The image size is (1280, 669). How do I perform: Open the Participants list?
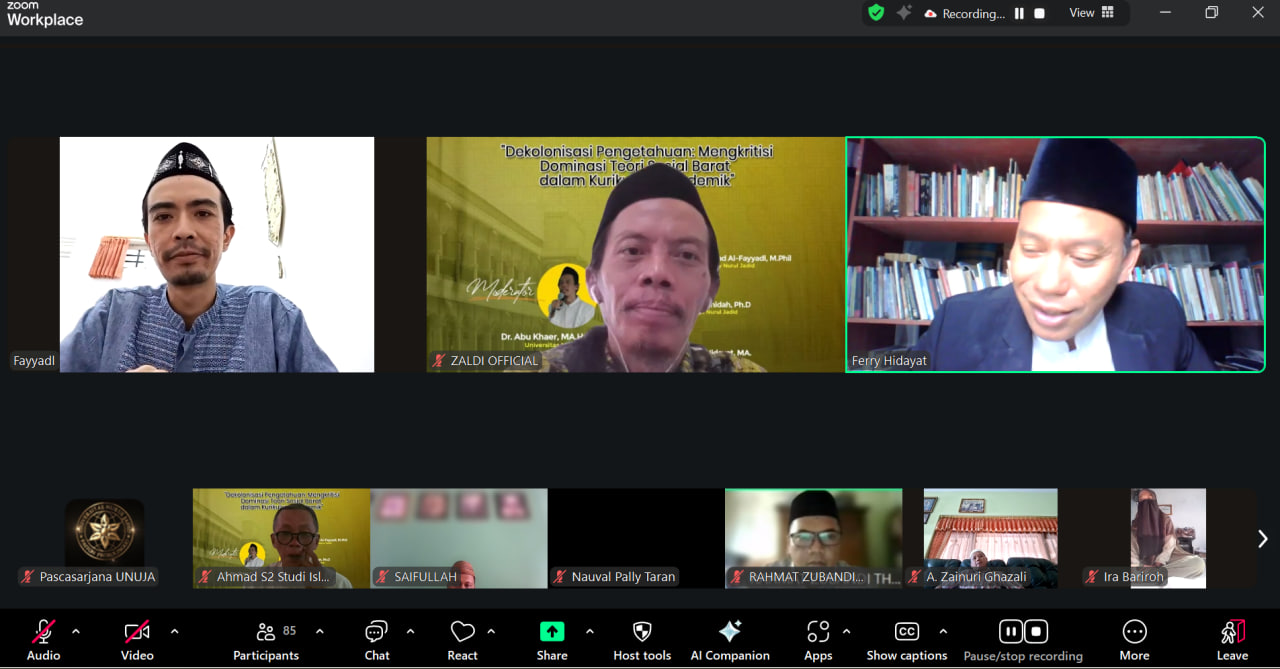coord(266,640)
